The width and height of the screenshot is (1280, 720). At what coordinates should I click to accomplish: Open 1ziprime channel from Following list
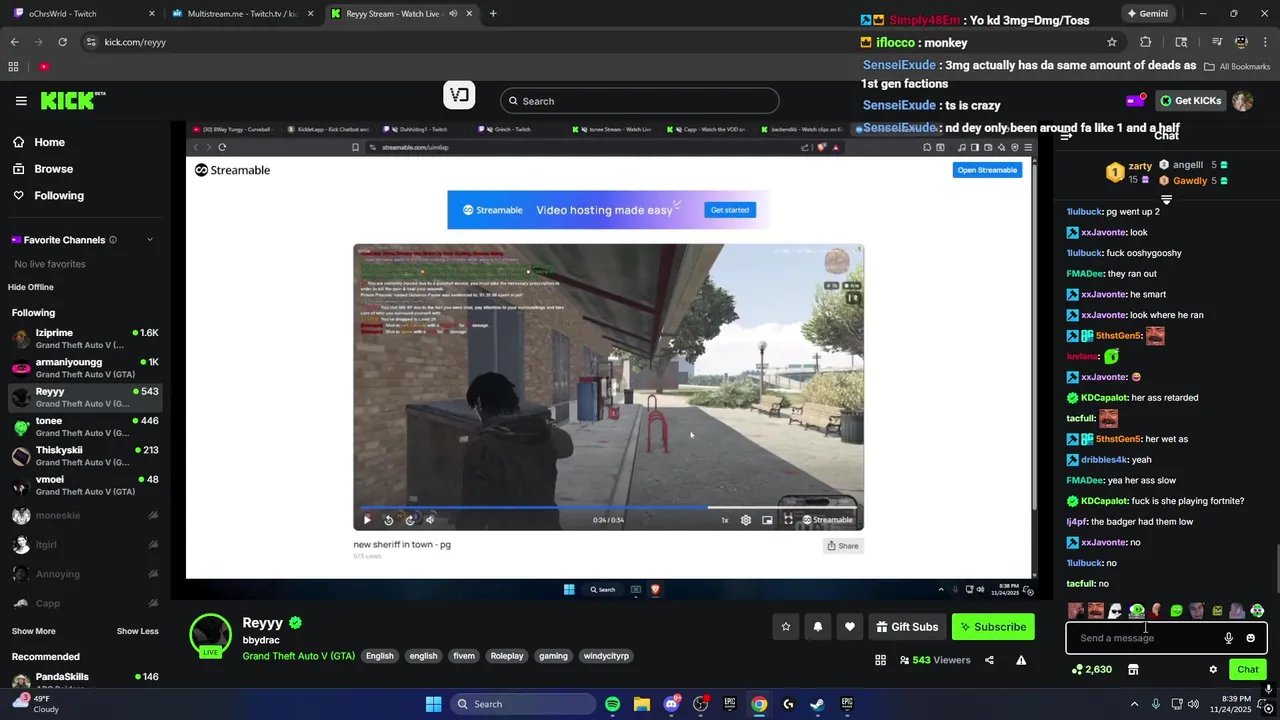(85, 338)
